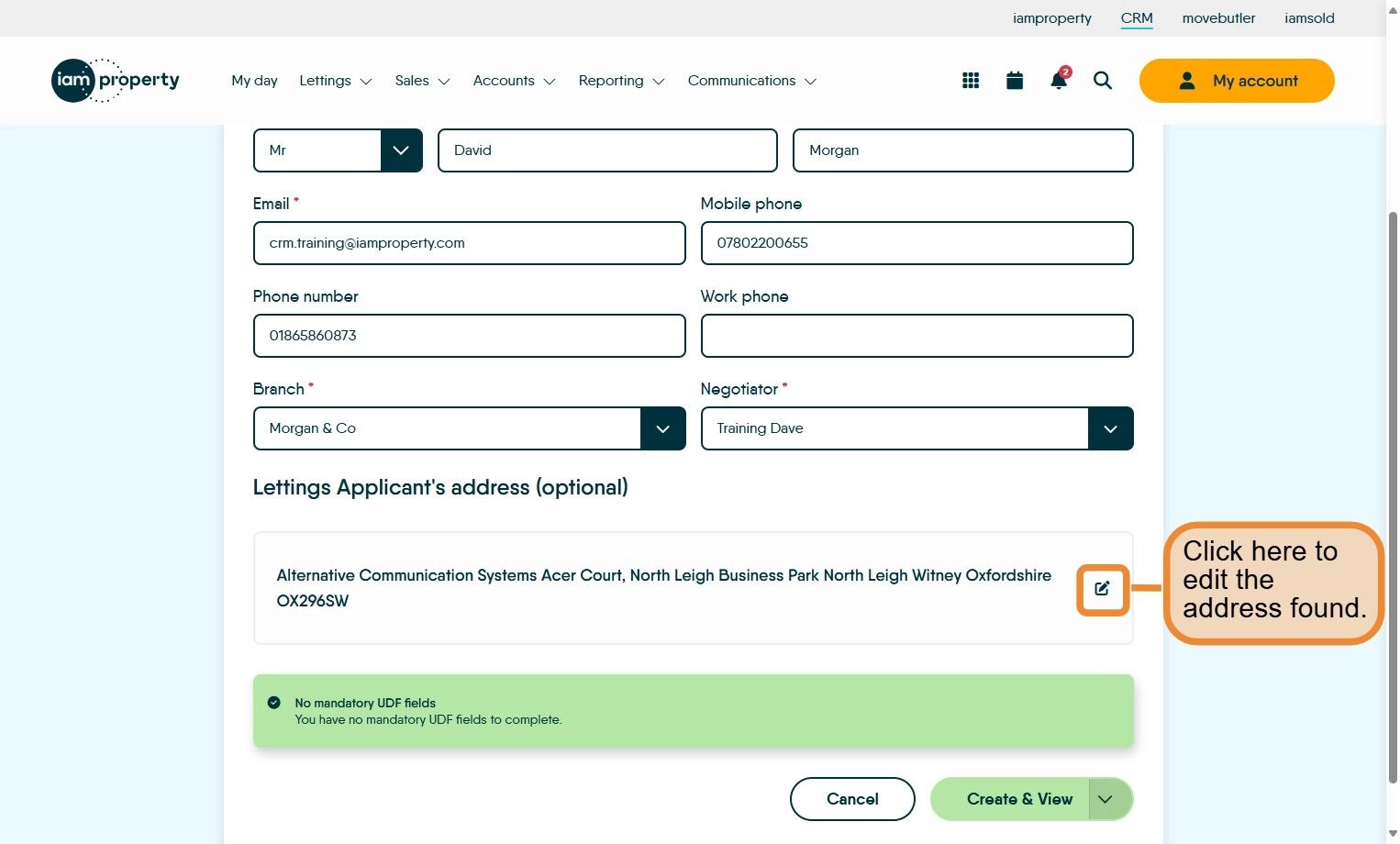Viewport: 1400px width, 844px height.
Task: Click the My account button
Action: 1237,81
